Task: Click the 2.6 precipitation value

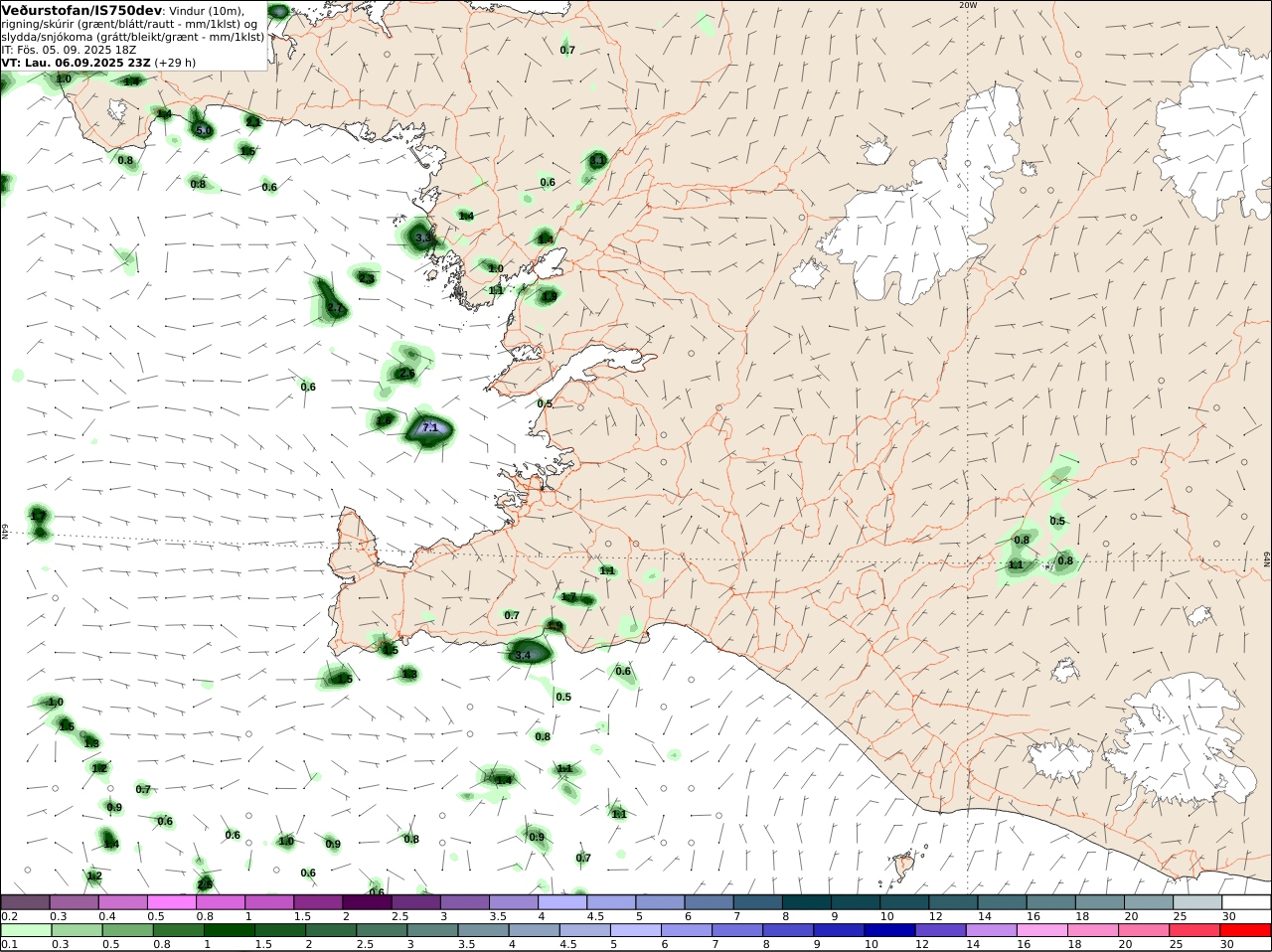Action: click(406, 373)
